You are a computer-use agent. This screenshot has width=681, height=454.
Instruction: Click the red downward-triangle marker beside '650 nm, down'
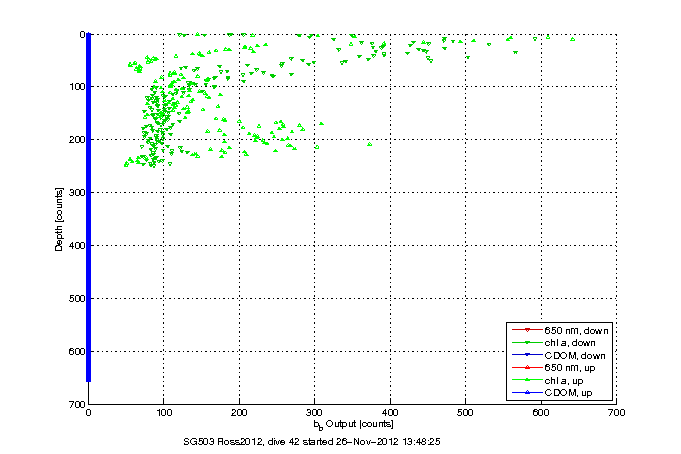click(527, 330)
